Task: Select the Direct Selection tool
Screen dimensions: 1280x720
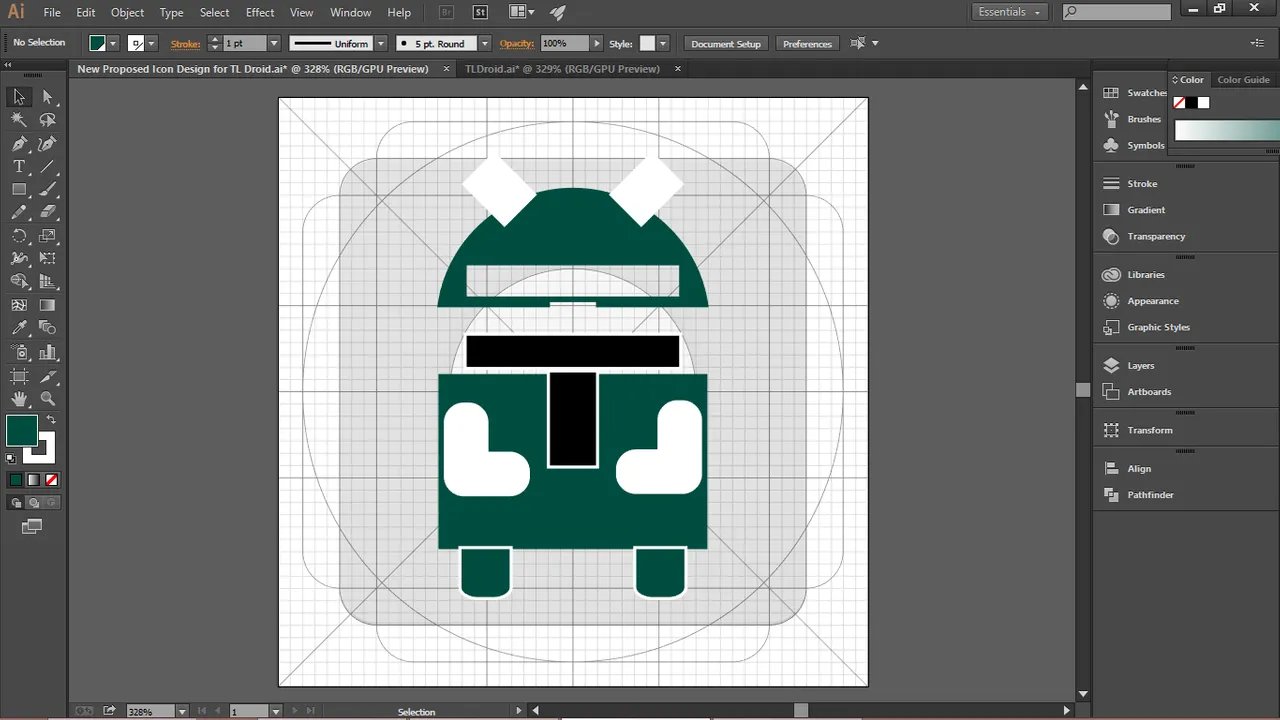Action: click(47, 97)
